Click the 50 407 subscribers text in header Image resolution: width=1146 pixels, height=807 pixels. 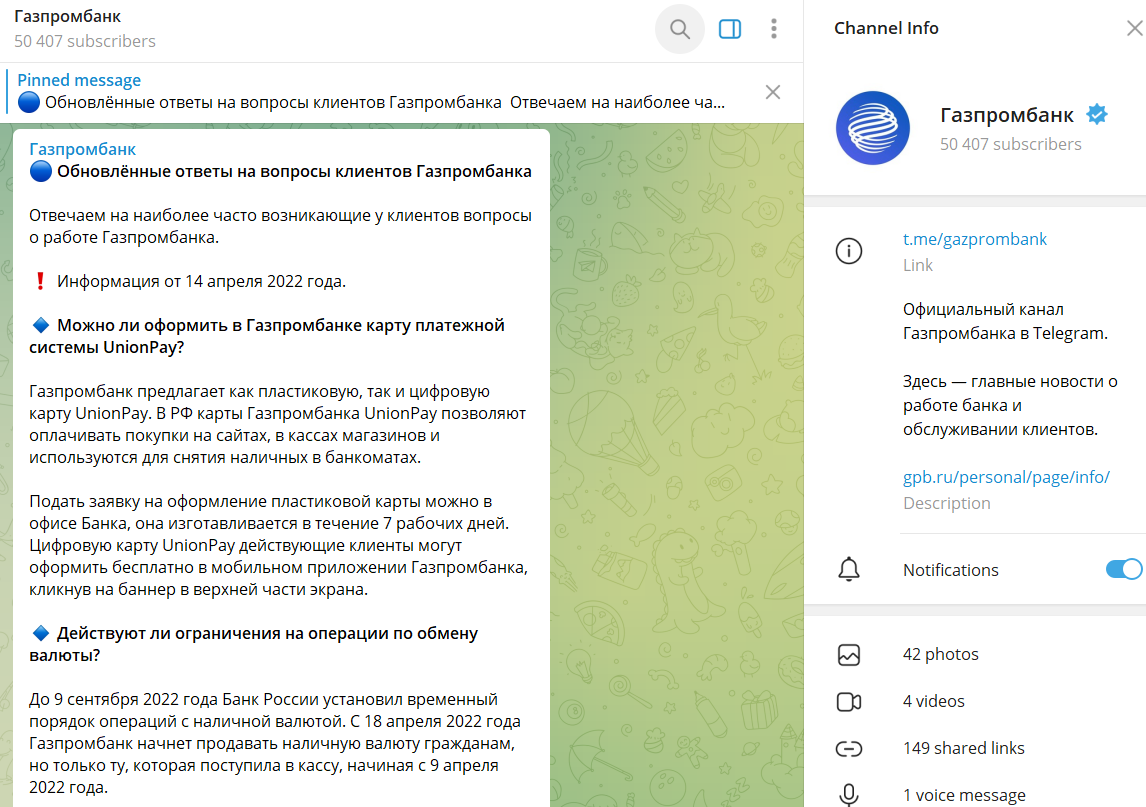85,42
